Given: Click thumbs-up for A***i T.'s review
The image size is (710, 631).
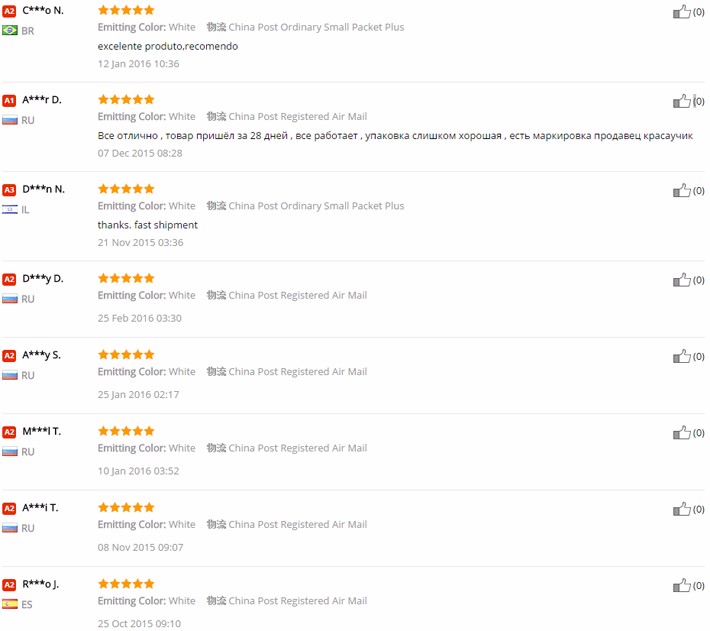Looking at the screenshot, I should [x=682, y=509].
